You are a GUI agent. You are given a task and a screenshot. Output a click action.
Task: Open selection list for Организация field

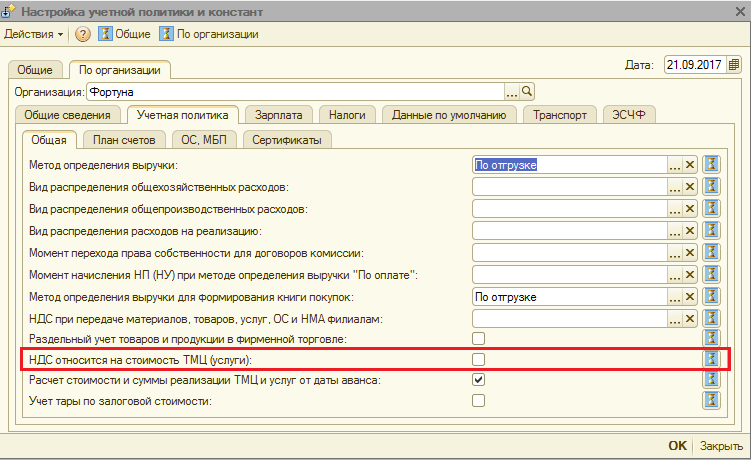tap(511, 91)
